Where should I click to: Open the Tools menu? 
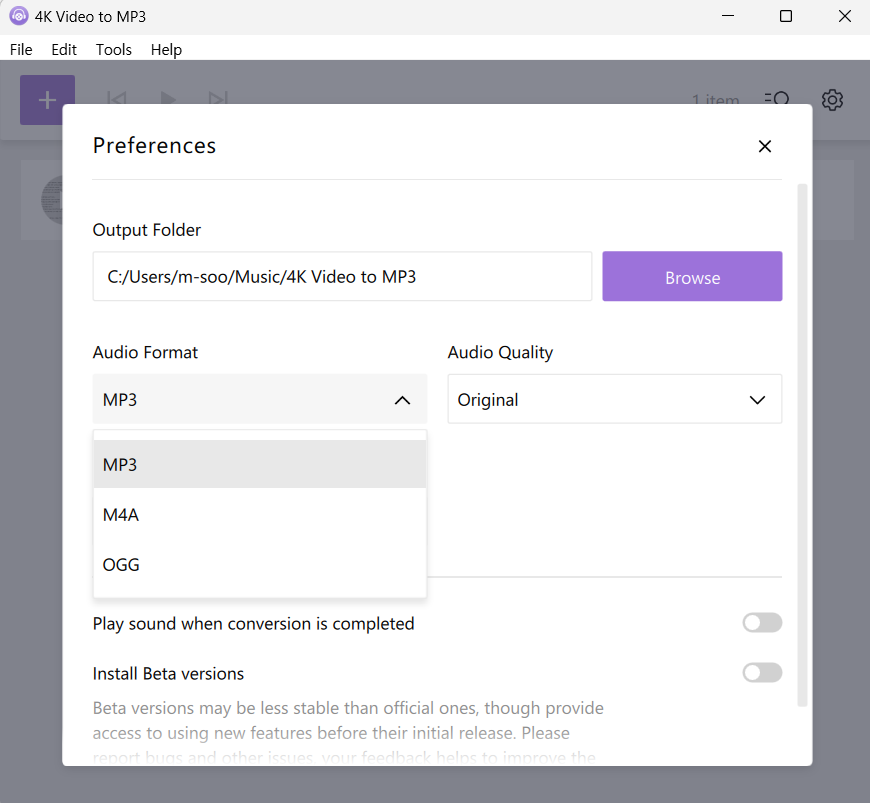(114, 49)
